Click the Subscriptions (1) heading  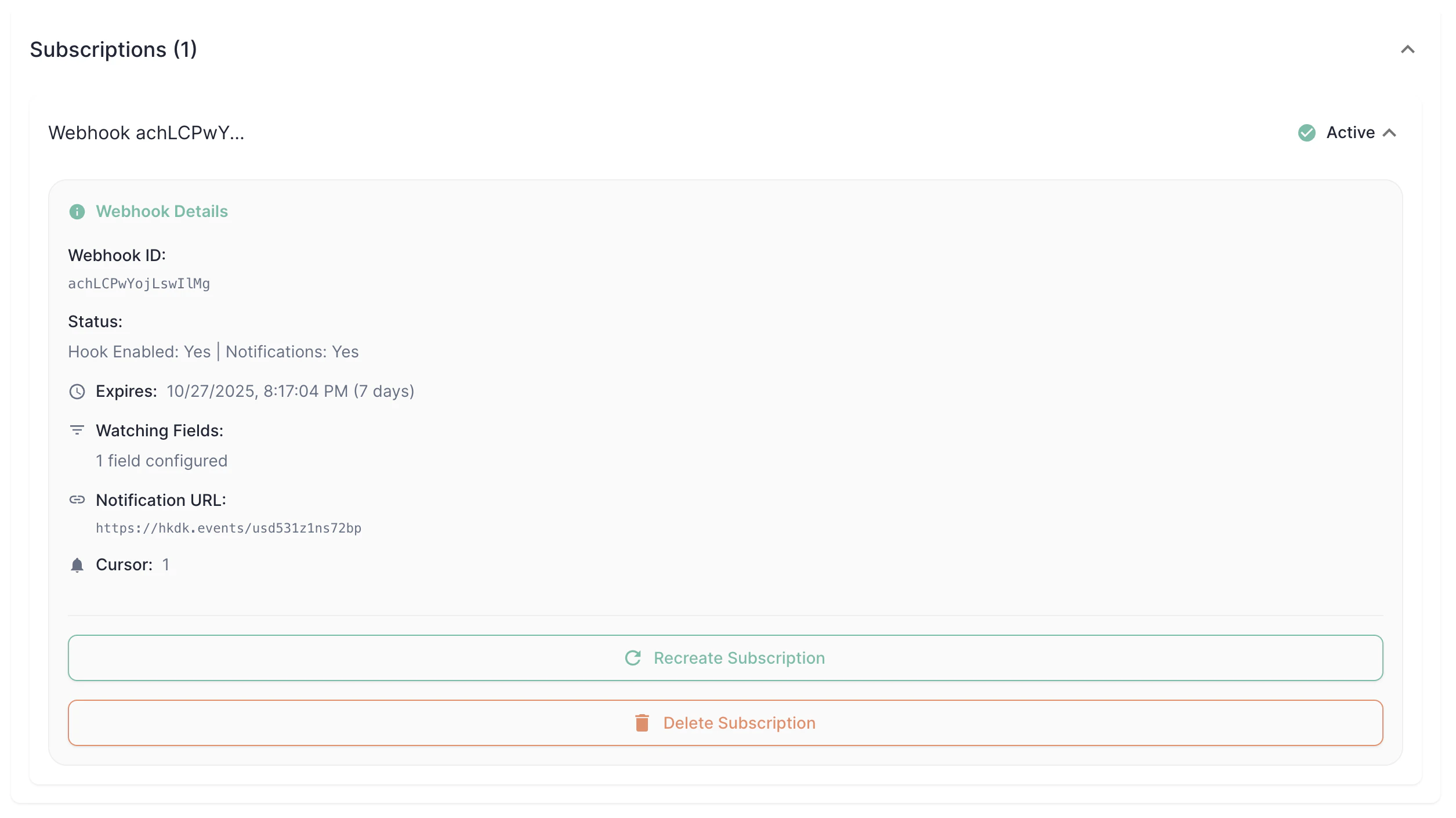[x=114, y=50]
